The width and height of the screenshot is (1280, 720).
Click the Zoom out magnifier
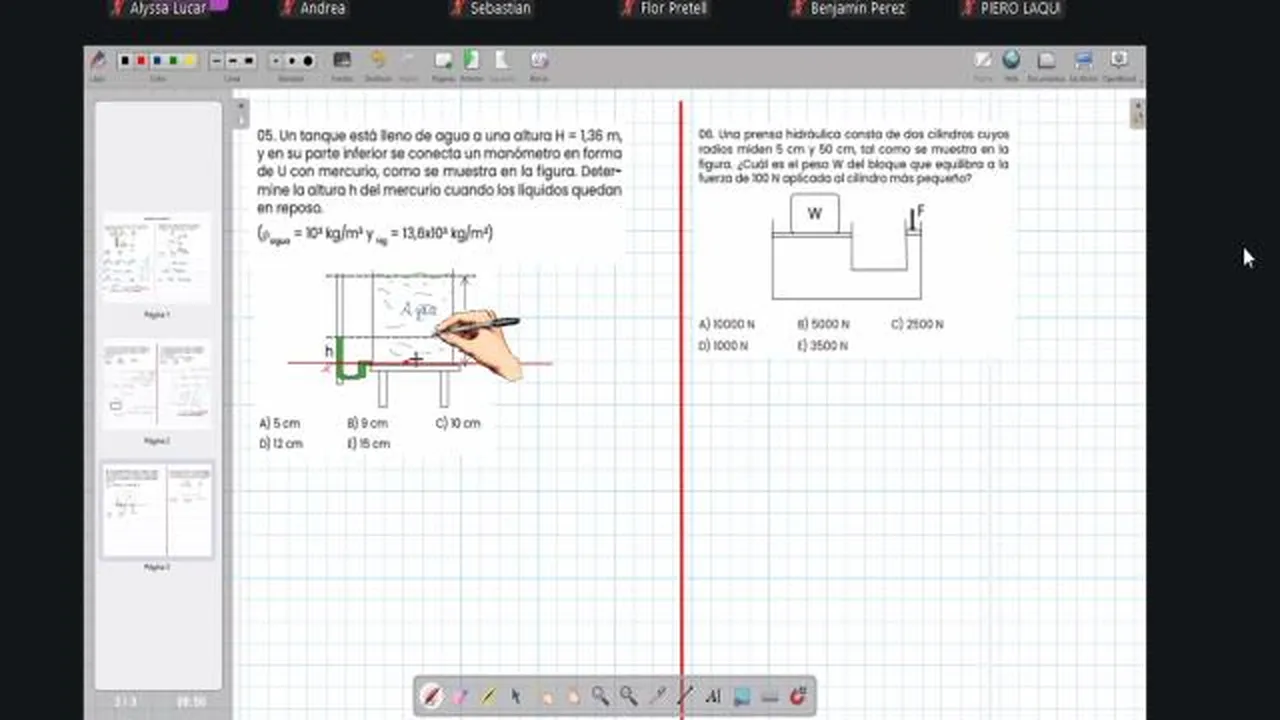[x=628, y=696]
